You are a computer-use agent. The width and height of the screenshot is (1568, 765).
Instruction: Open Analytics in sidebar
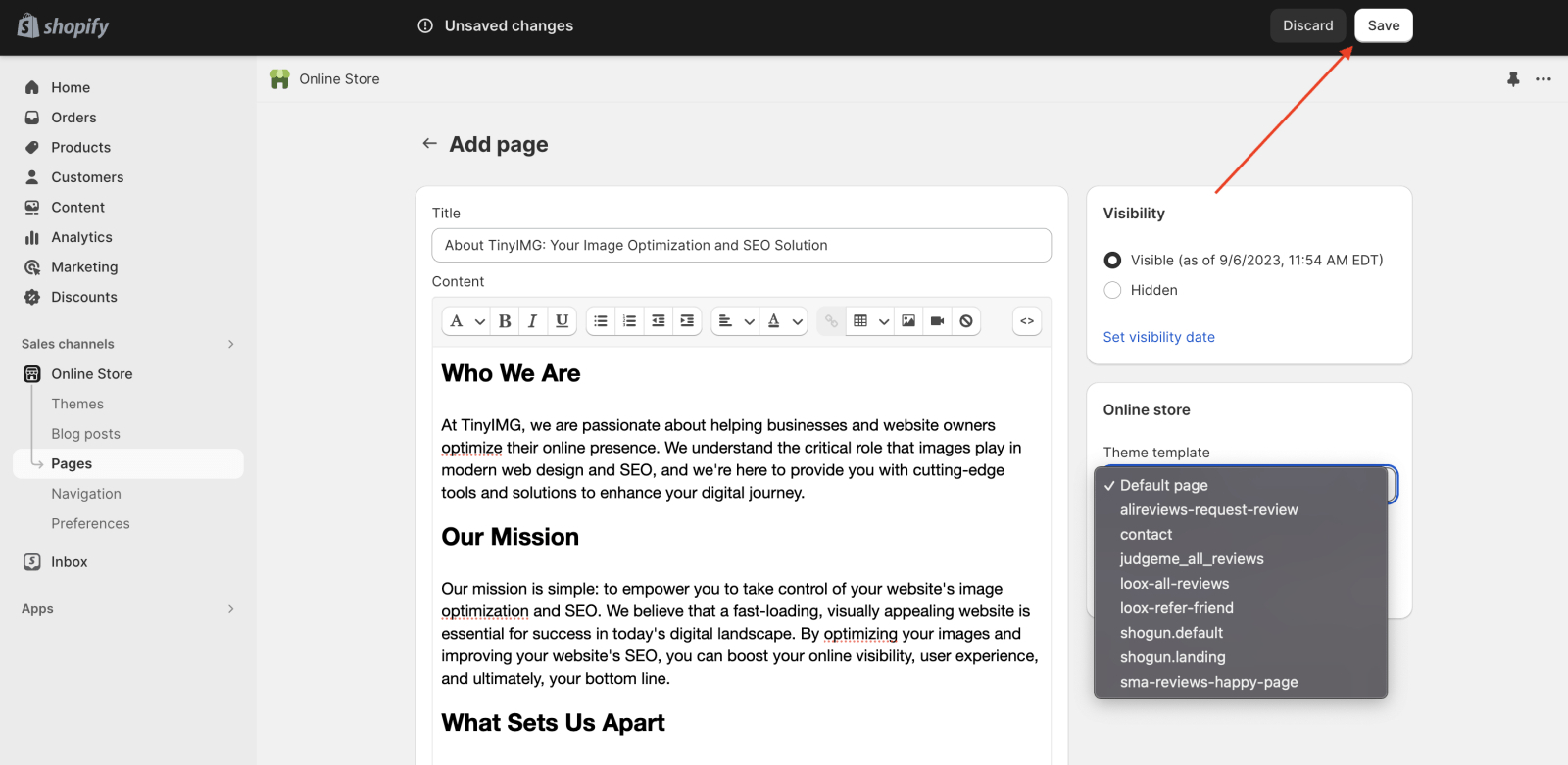pyautogui.click(x=128, y=237)
